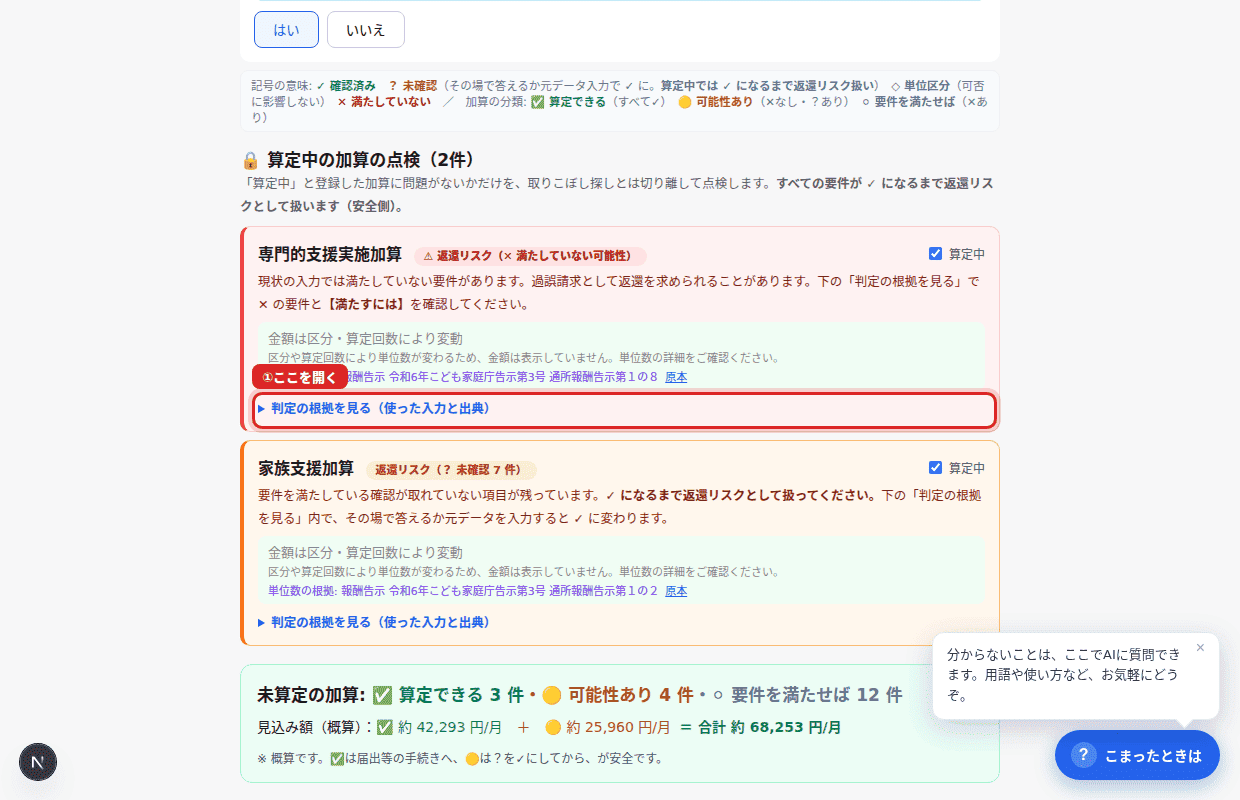
Task: Open 原本 link for 通所報酬告示第1の2
Action: pyautogui.click(x=676, y=591)
